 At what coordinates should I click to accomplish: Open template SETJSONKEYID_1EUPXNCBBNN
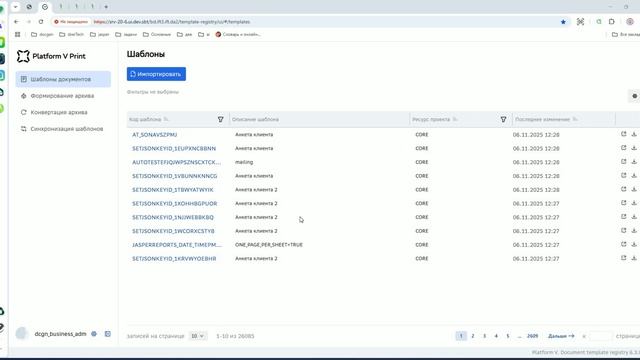(174, 149)
